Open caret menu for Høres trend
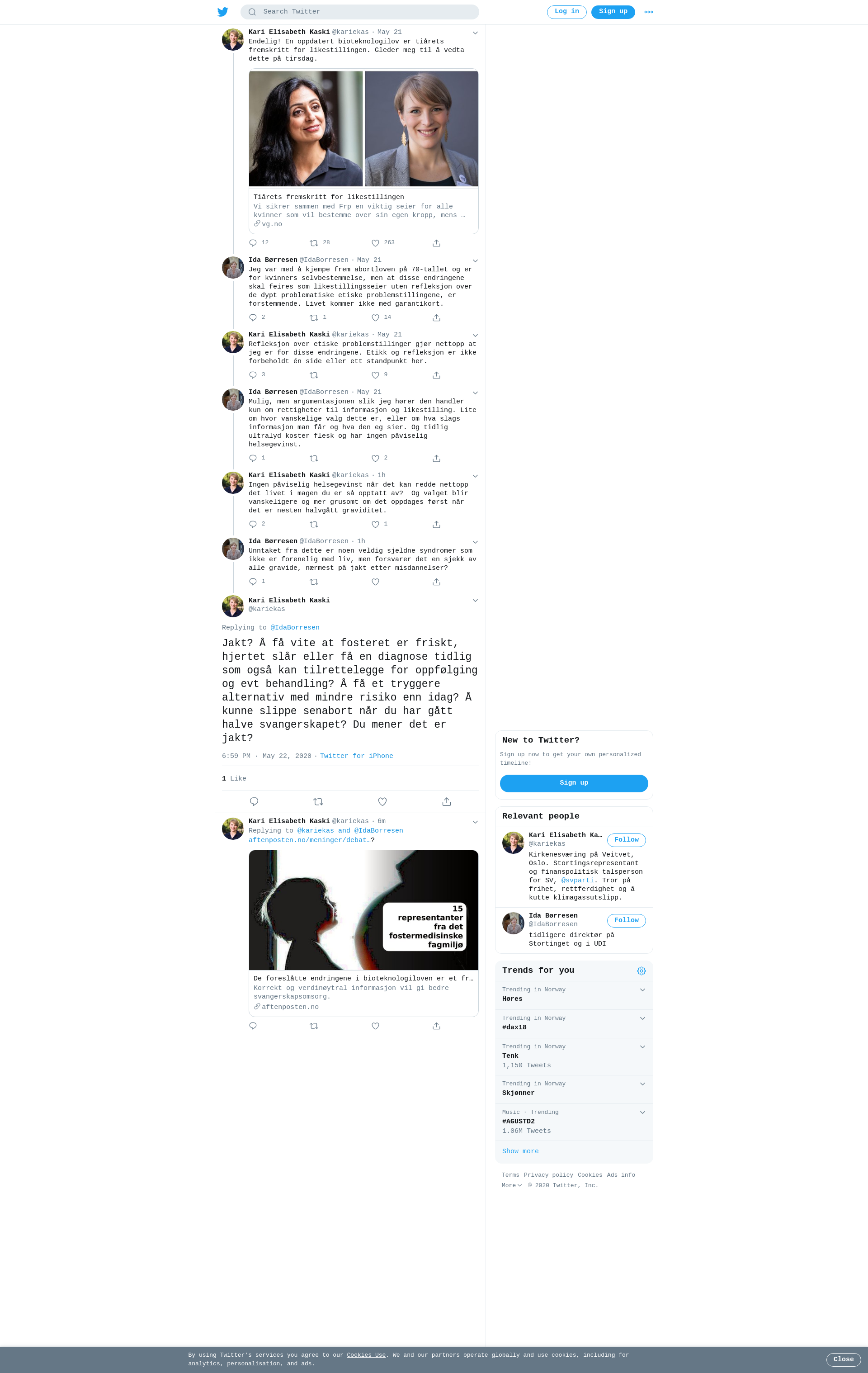This screenshot has height=1373, width=868. [642, 990]
